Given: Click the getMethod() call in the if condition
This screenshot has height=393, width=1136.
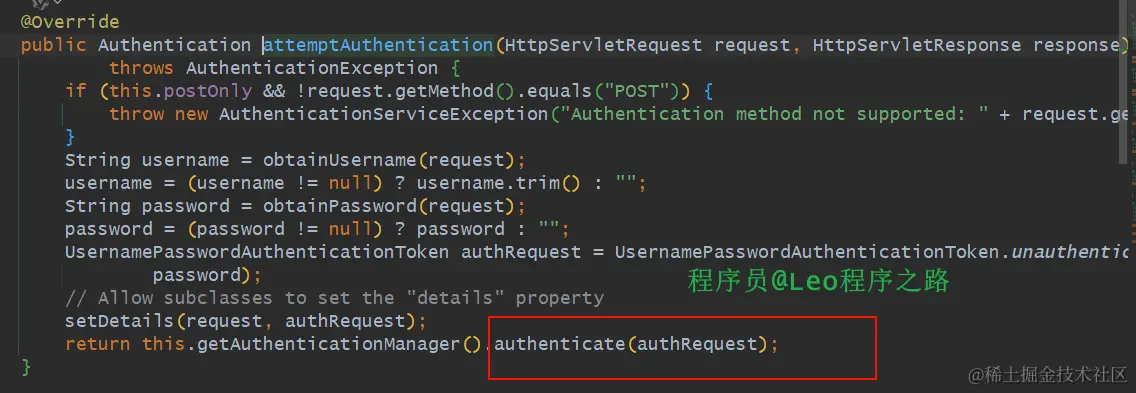Looking at the screenshot, I should pyautogui.click(x=455, y=92).
